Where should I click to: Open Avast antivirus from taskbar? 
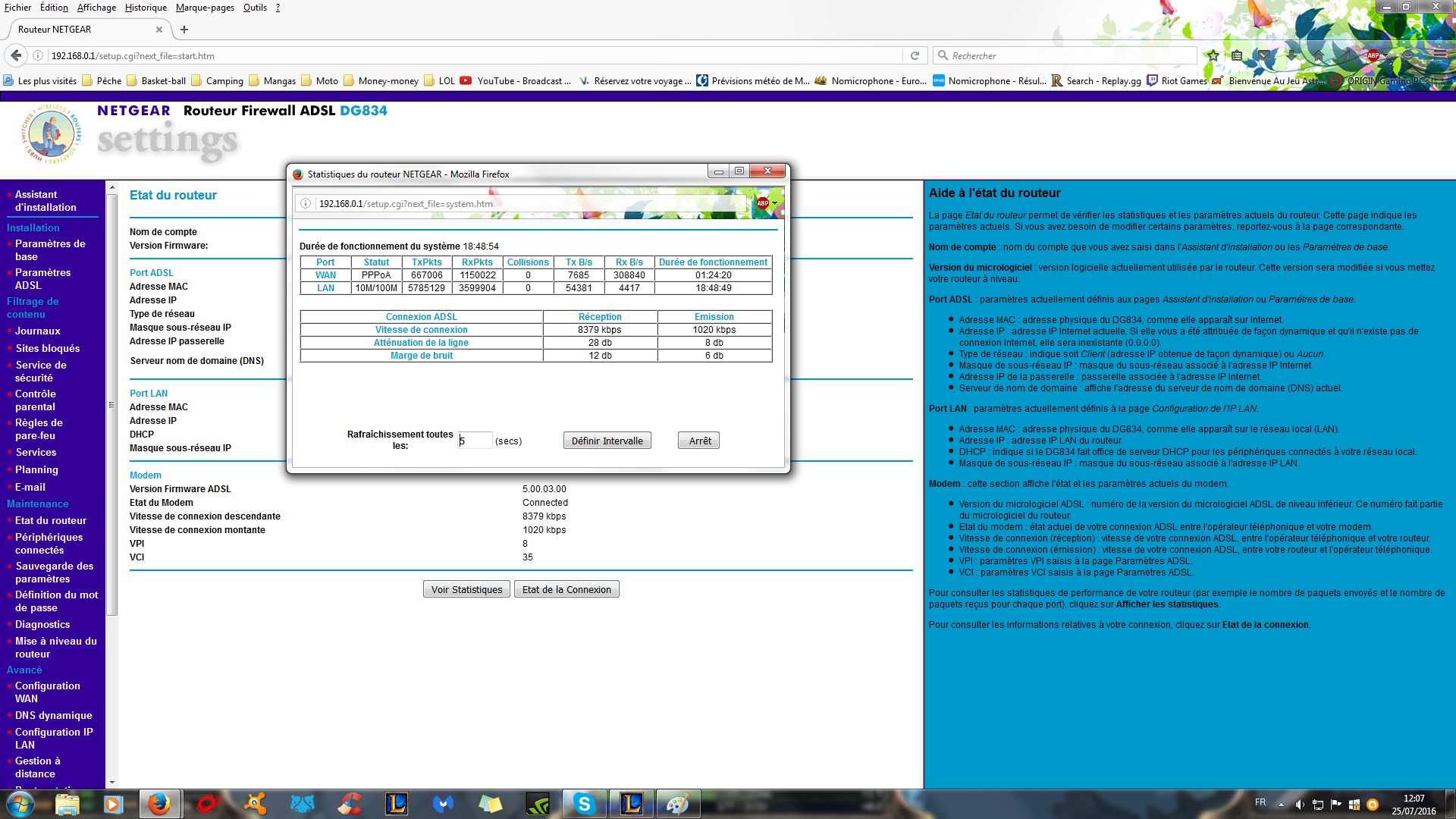[x=255, y=804]
